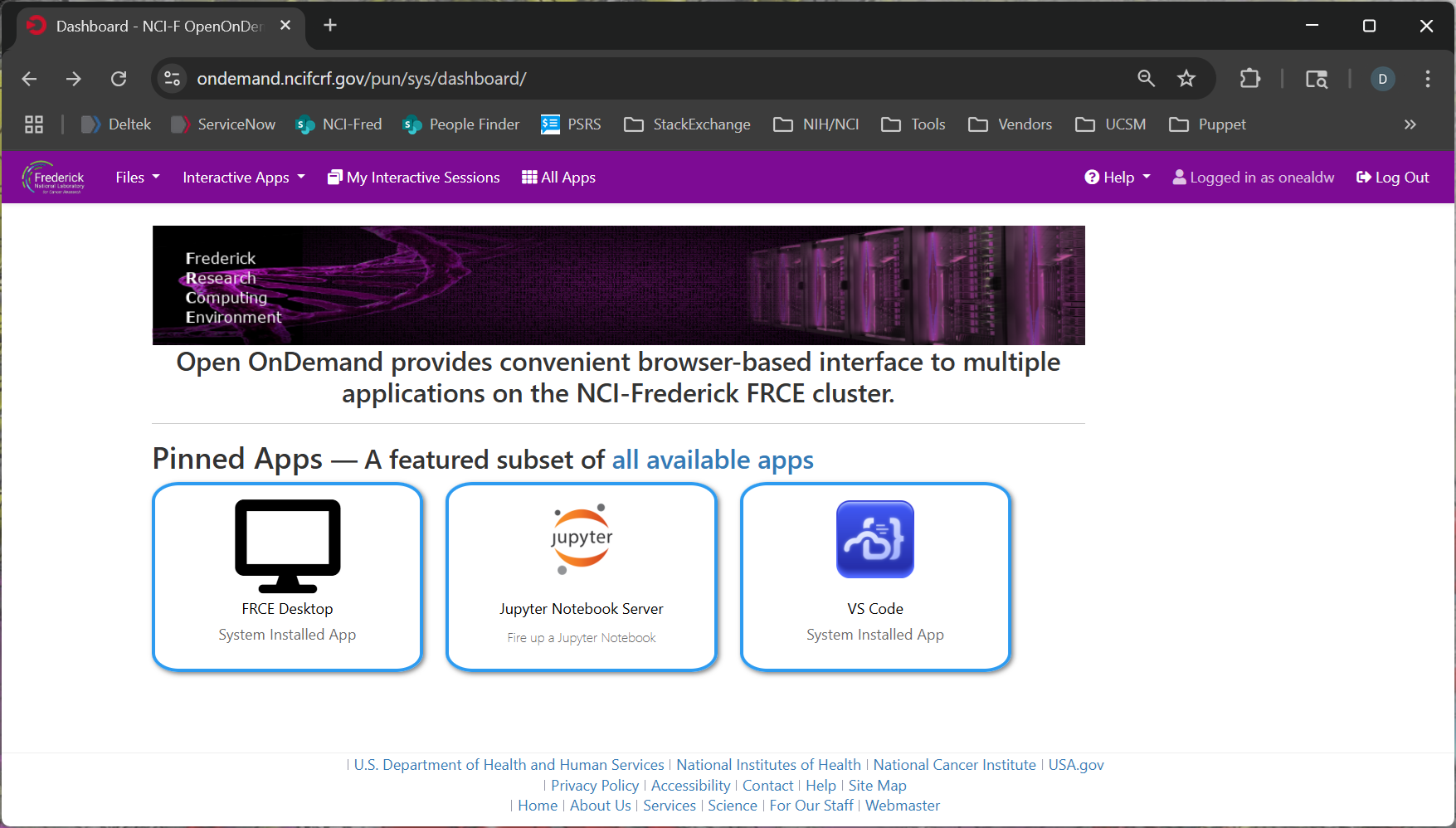Viewport: 1456px width, 828px height.
Task: Open My Interactive Sessions
Action: pos(413,177)
